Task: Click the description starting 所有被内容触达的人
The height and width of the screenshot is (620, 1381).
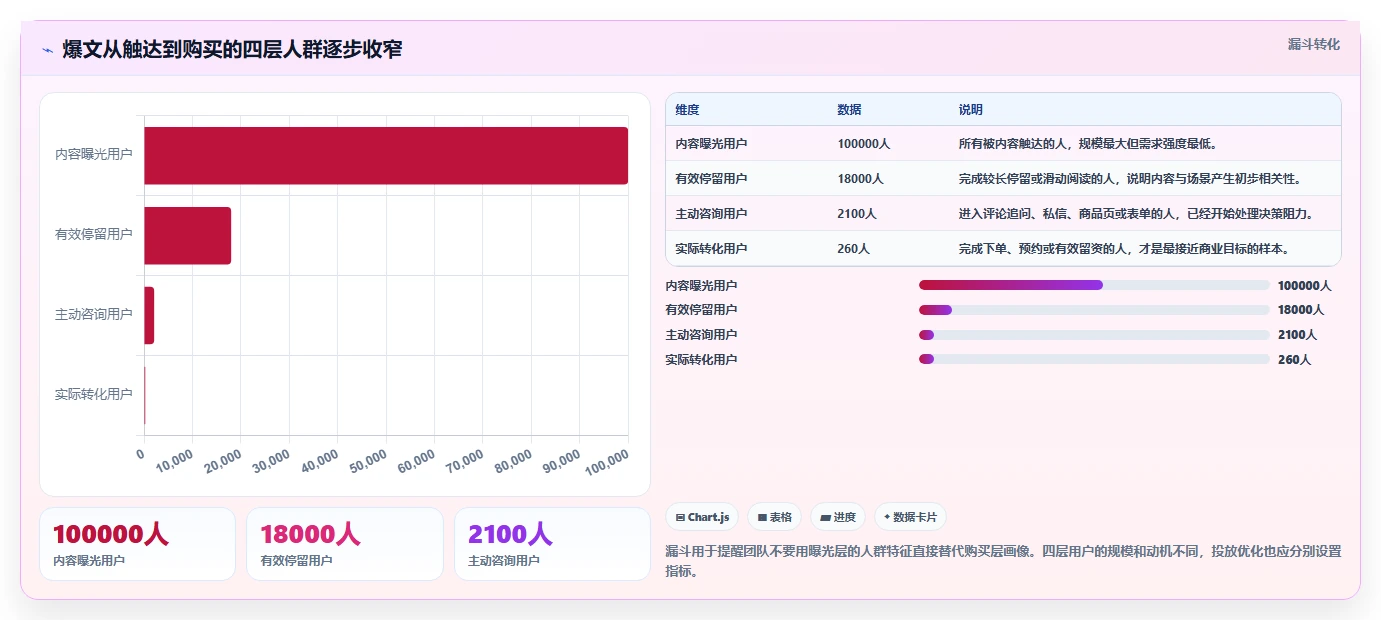Action: coord(1088,144)
